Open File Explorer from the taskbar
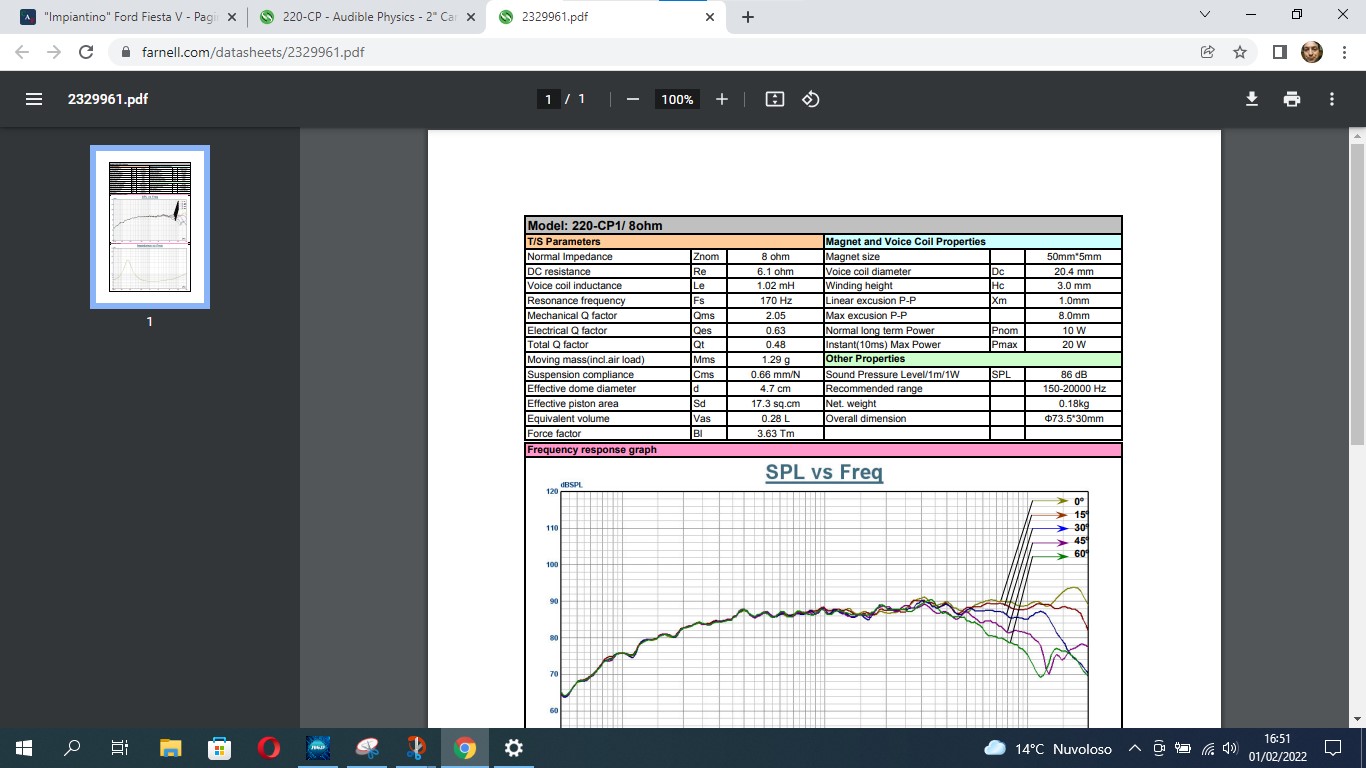The image size is (1366, 768). click(171, 747)
